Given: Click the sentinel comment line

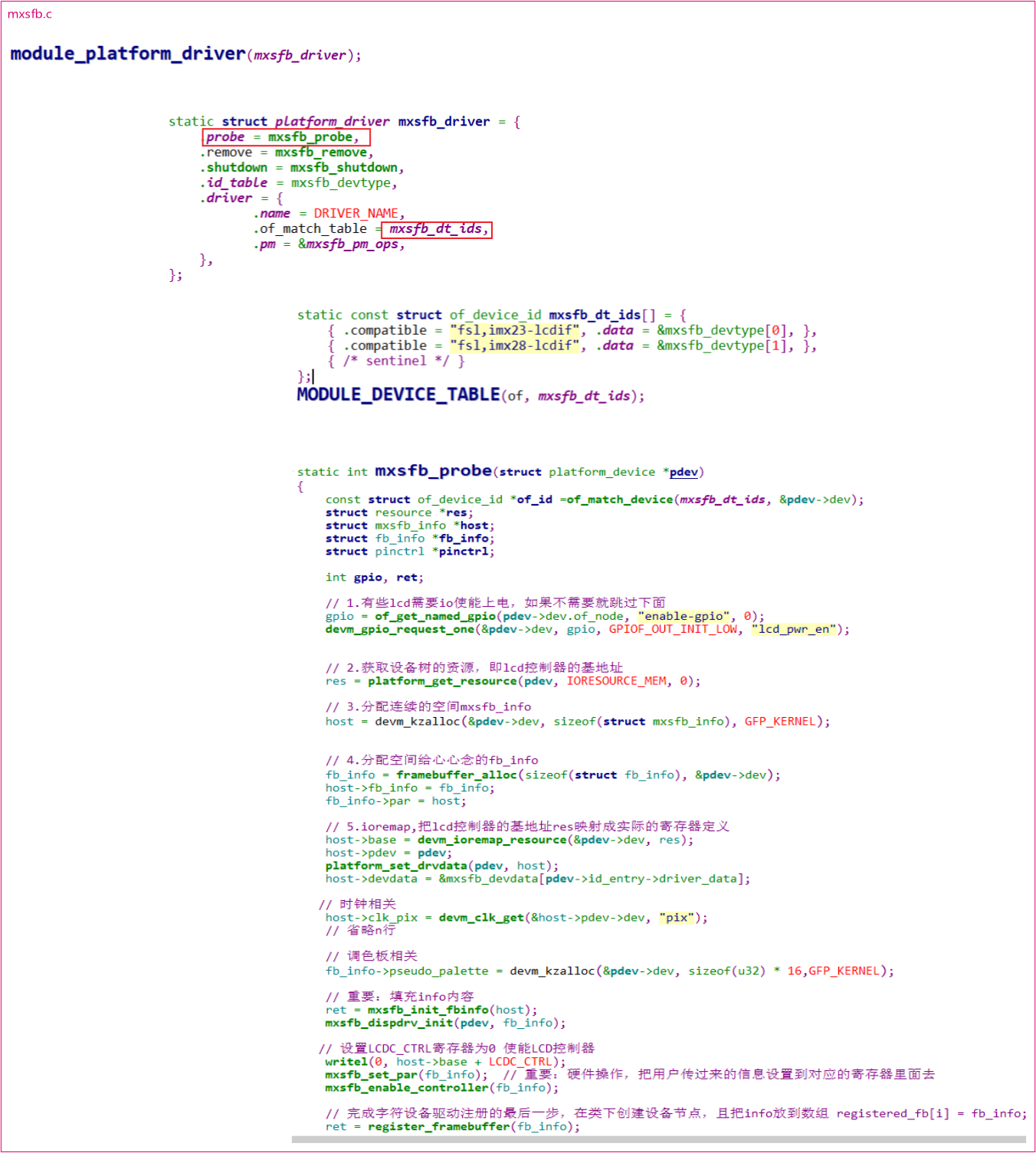Looking at the screenshot, I should coord(396,361).
